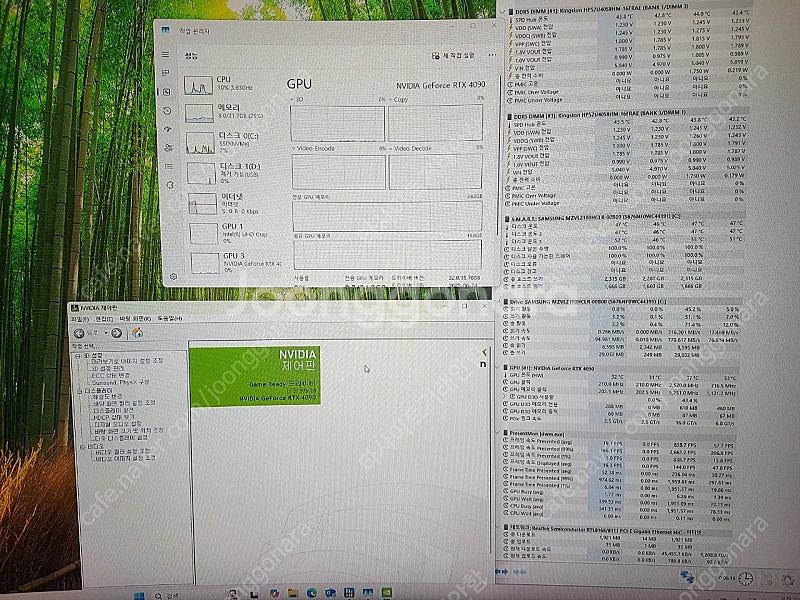Screen dimensions: 800x600
Task: Open Microsoft Edge from the taskbar
Action: click(312, 593)
